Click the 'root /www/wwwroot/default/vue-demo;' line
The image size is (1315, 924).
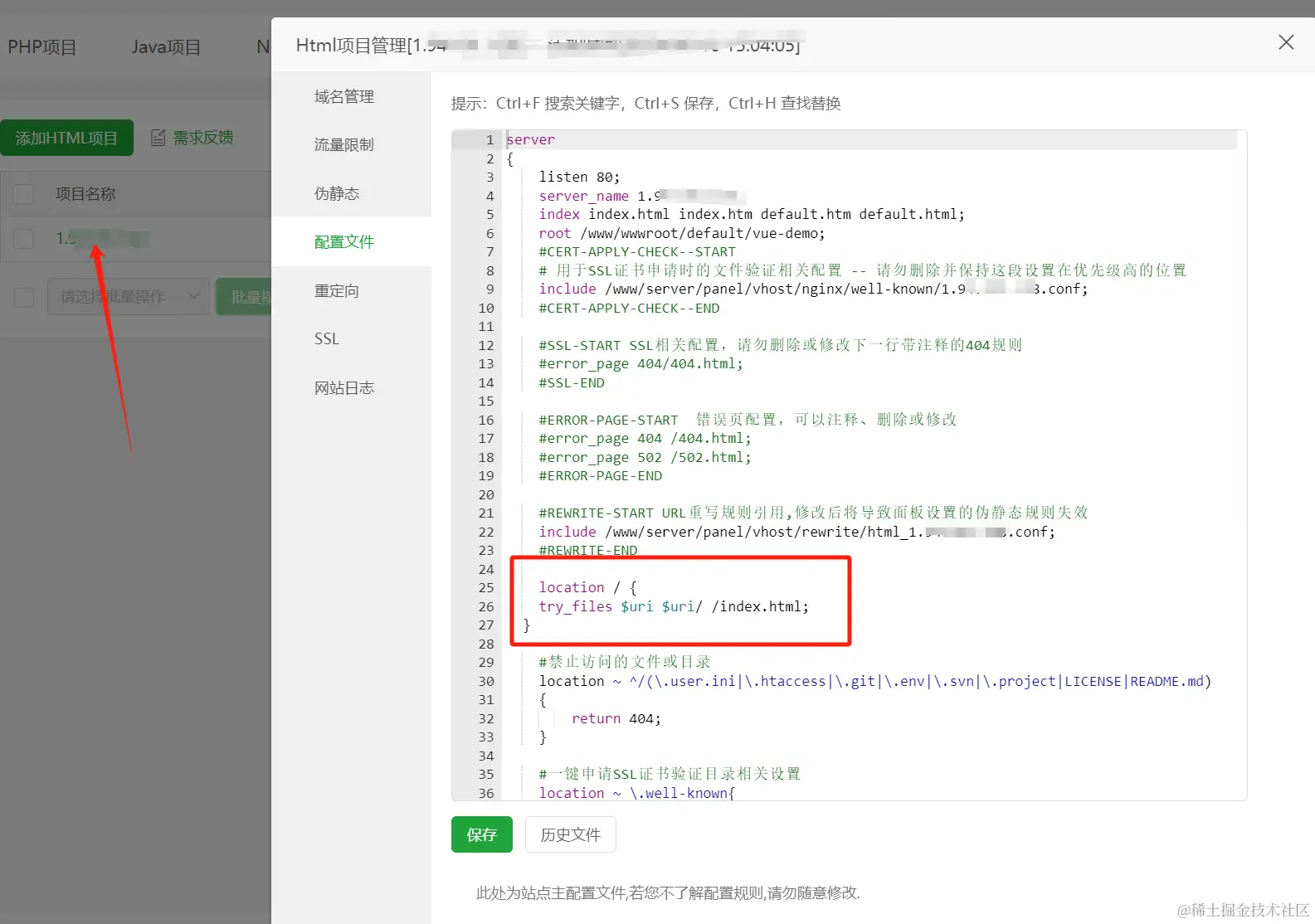coord(682,233)
